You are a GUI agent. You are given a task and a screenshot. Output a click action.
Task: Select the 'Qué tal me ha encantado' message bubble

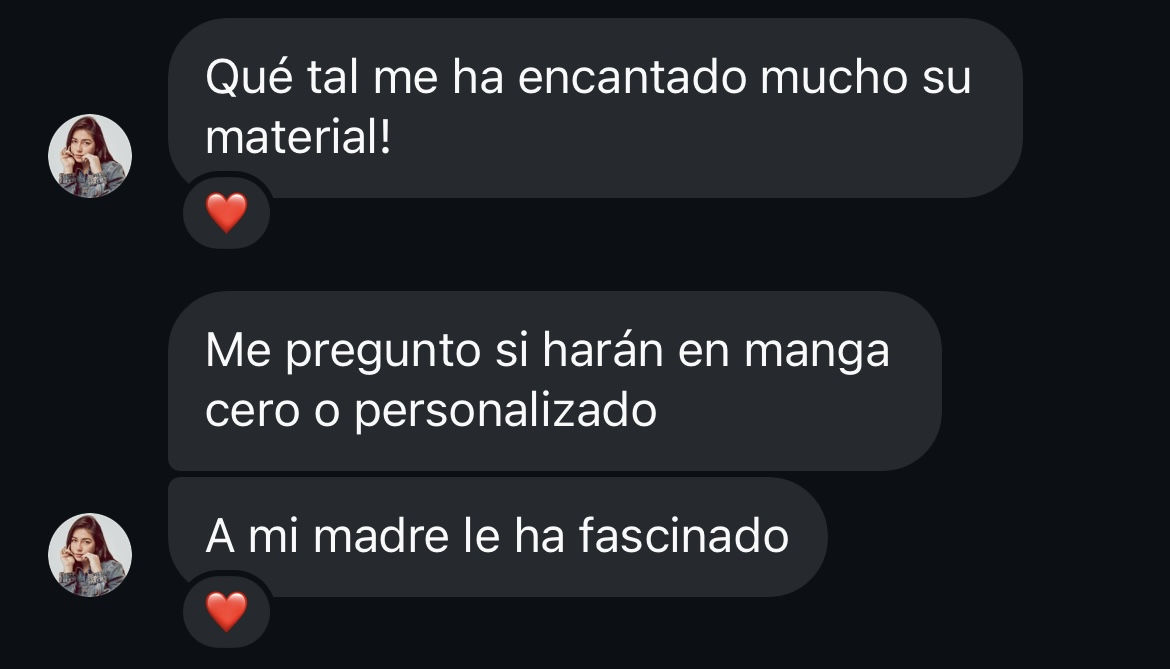[x=595, y=108]
